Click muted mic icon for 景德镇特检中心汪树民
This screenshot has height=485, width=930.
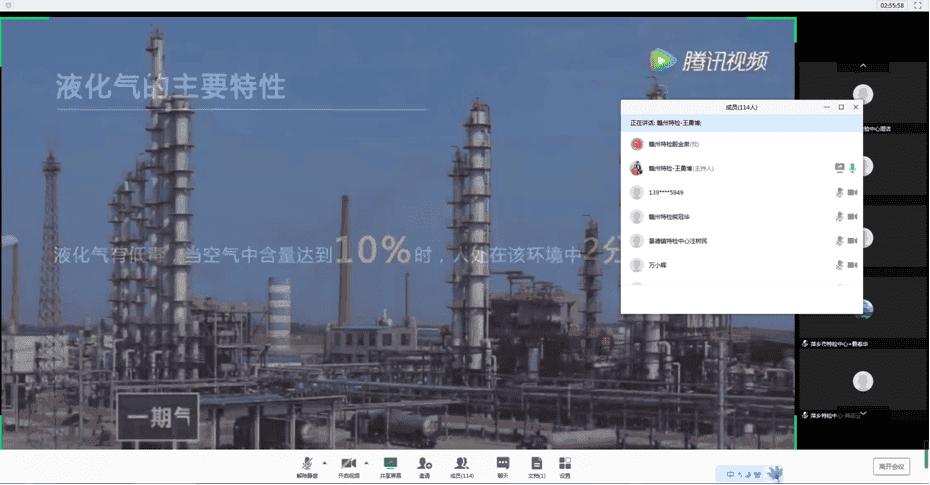click(x=839, y=241)
